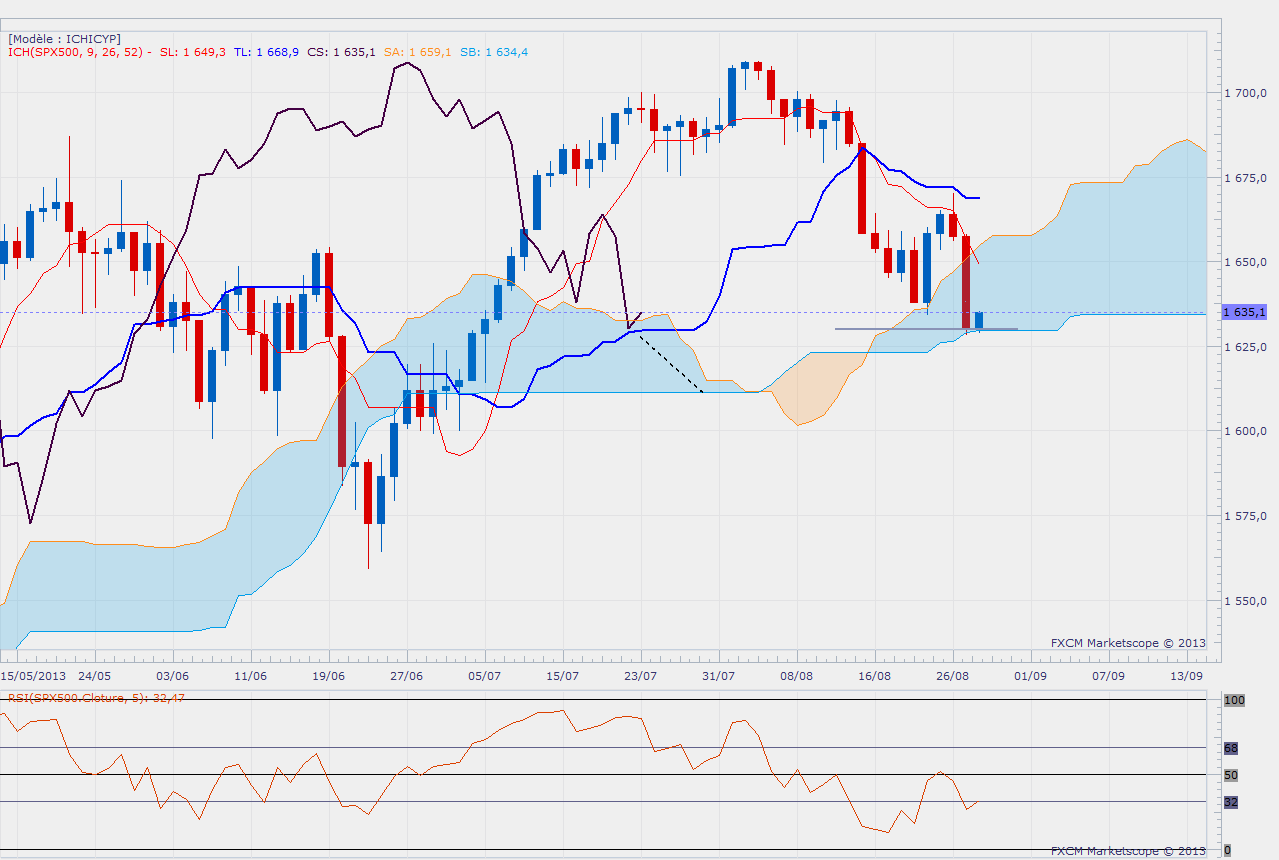The image size is (1279, 860).
Task: Click the 19/06 date label
Action: pos(329,675)
